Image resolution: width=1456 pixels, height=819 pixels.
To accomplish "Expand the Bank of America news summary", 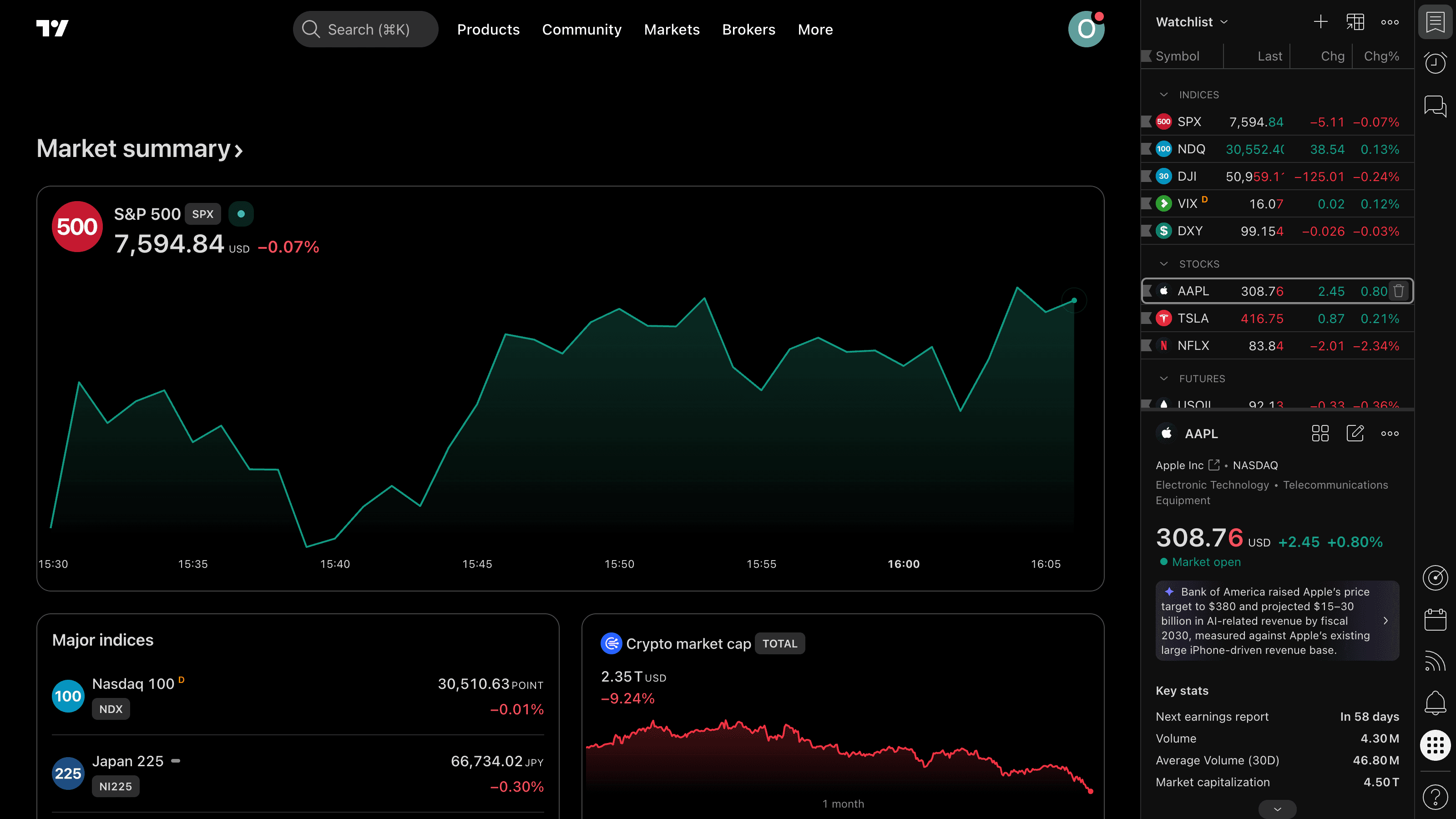I will [1277, 621].
